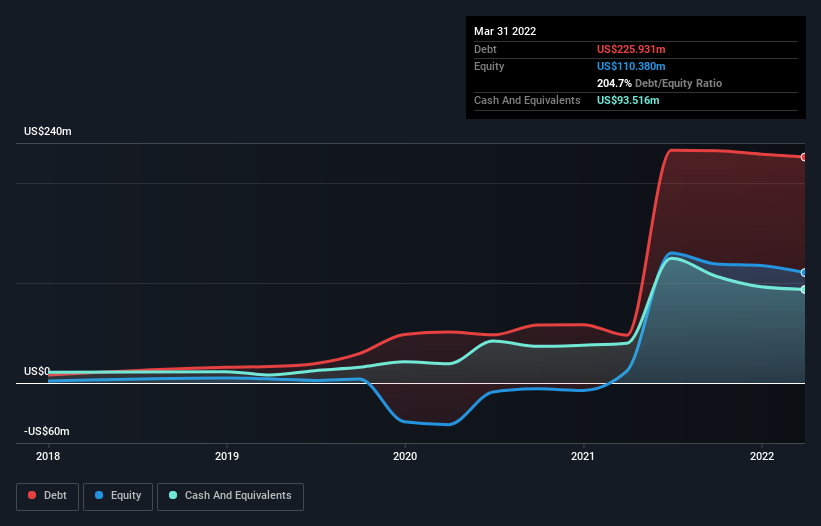The width and height of the screenshot is (821, 526).
Task: Select the 2021 x-axis label
Action: click(583, 456)
